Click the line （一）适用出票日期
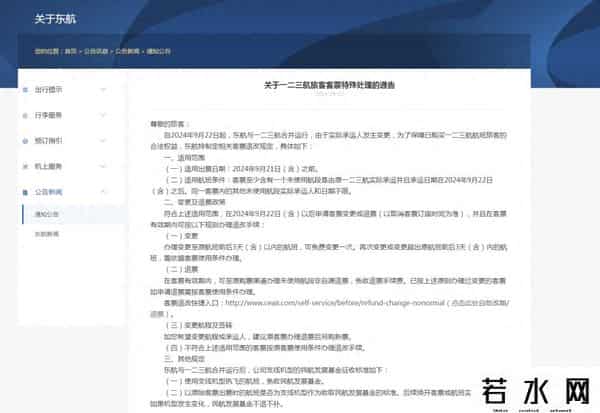 coord(241,169)
